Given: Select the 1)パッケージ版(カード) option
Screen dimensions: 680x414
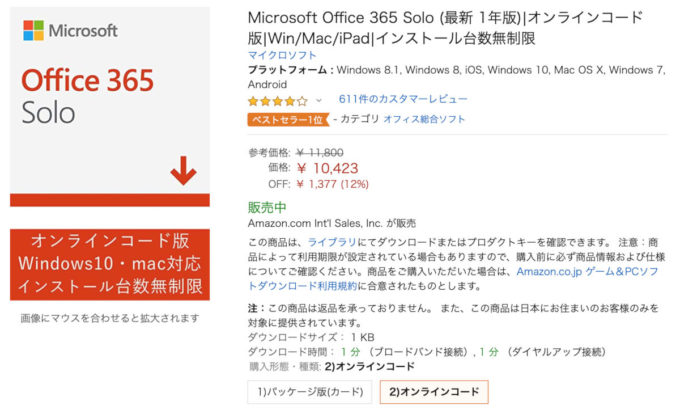Looking at the screenshot, I should 310,392.
